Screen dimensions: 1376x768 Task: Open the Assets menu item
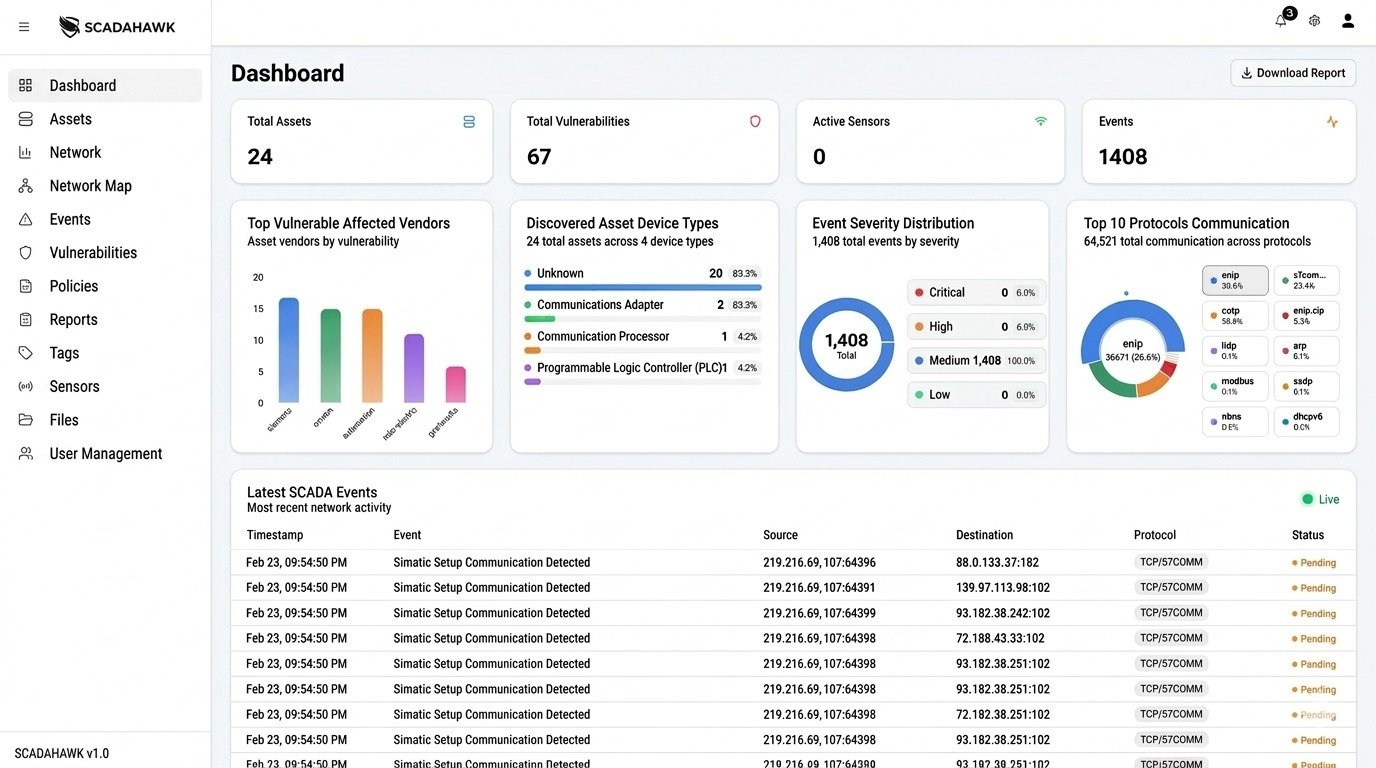pos(70,119)
